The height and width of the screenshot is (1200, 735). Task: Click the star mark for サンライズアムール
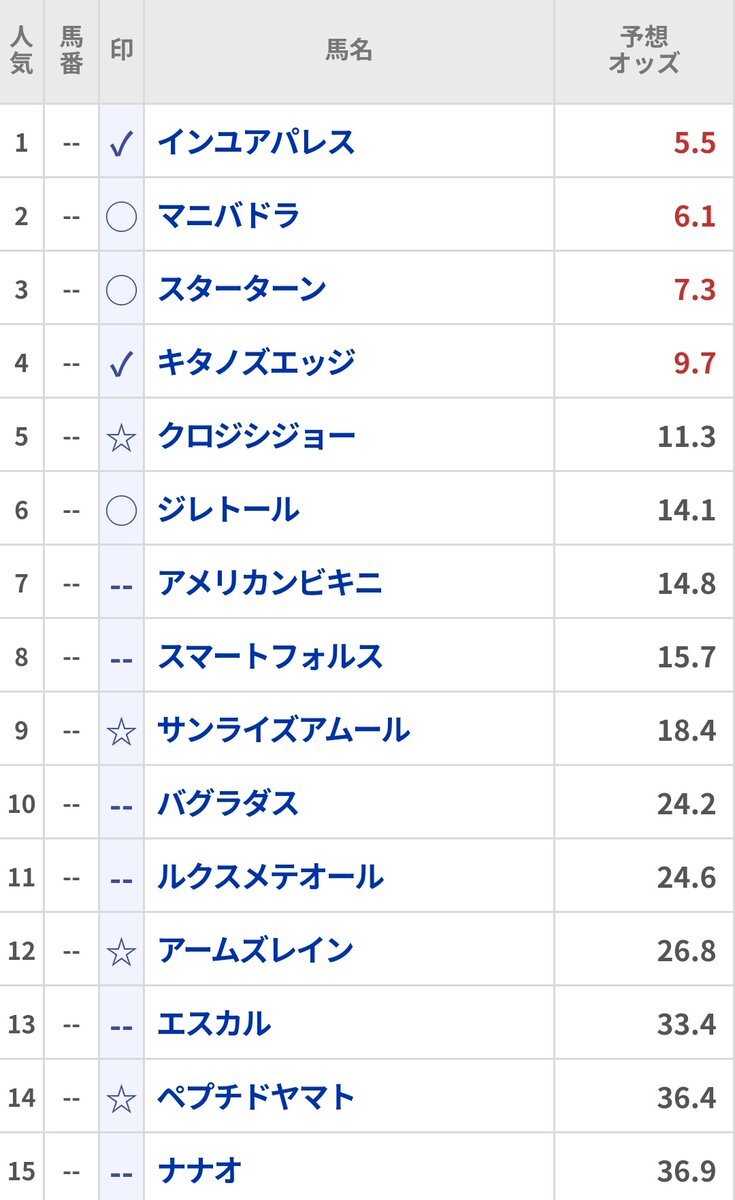121,731
